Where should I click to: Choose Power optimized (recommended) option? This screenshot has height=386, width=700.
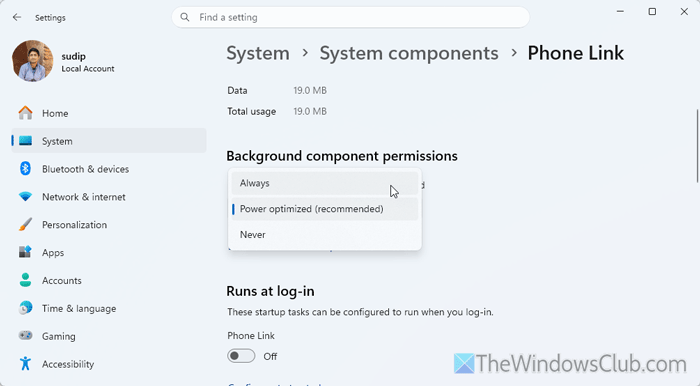(325, 209)
